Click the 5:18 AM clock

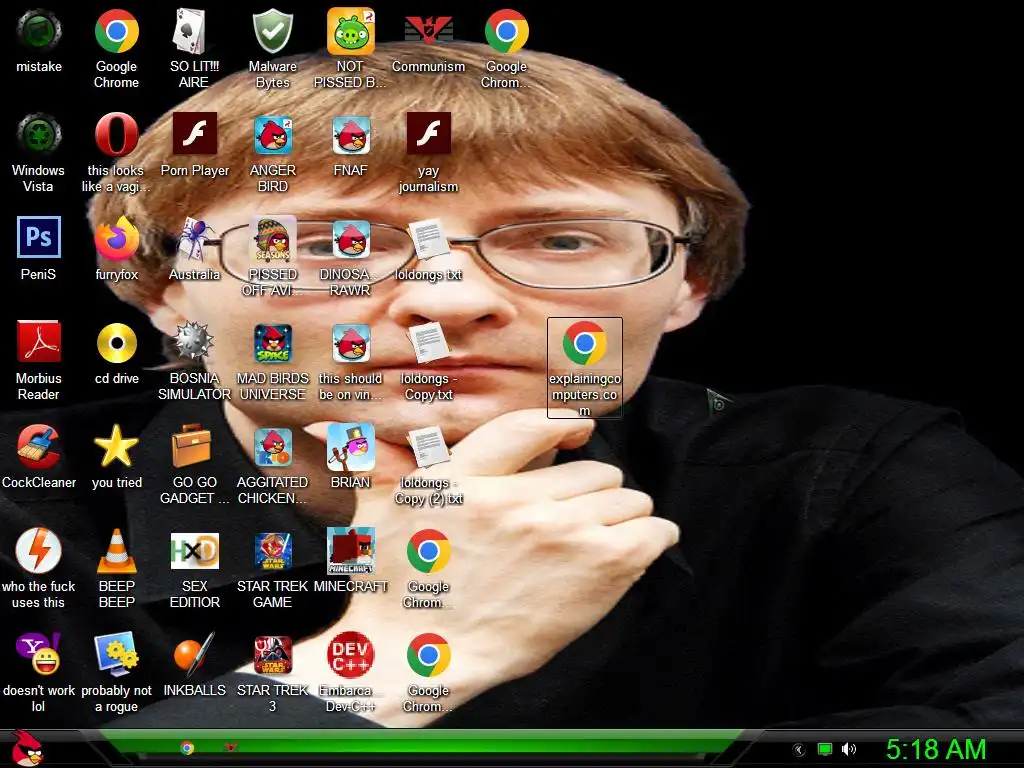936,750
